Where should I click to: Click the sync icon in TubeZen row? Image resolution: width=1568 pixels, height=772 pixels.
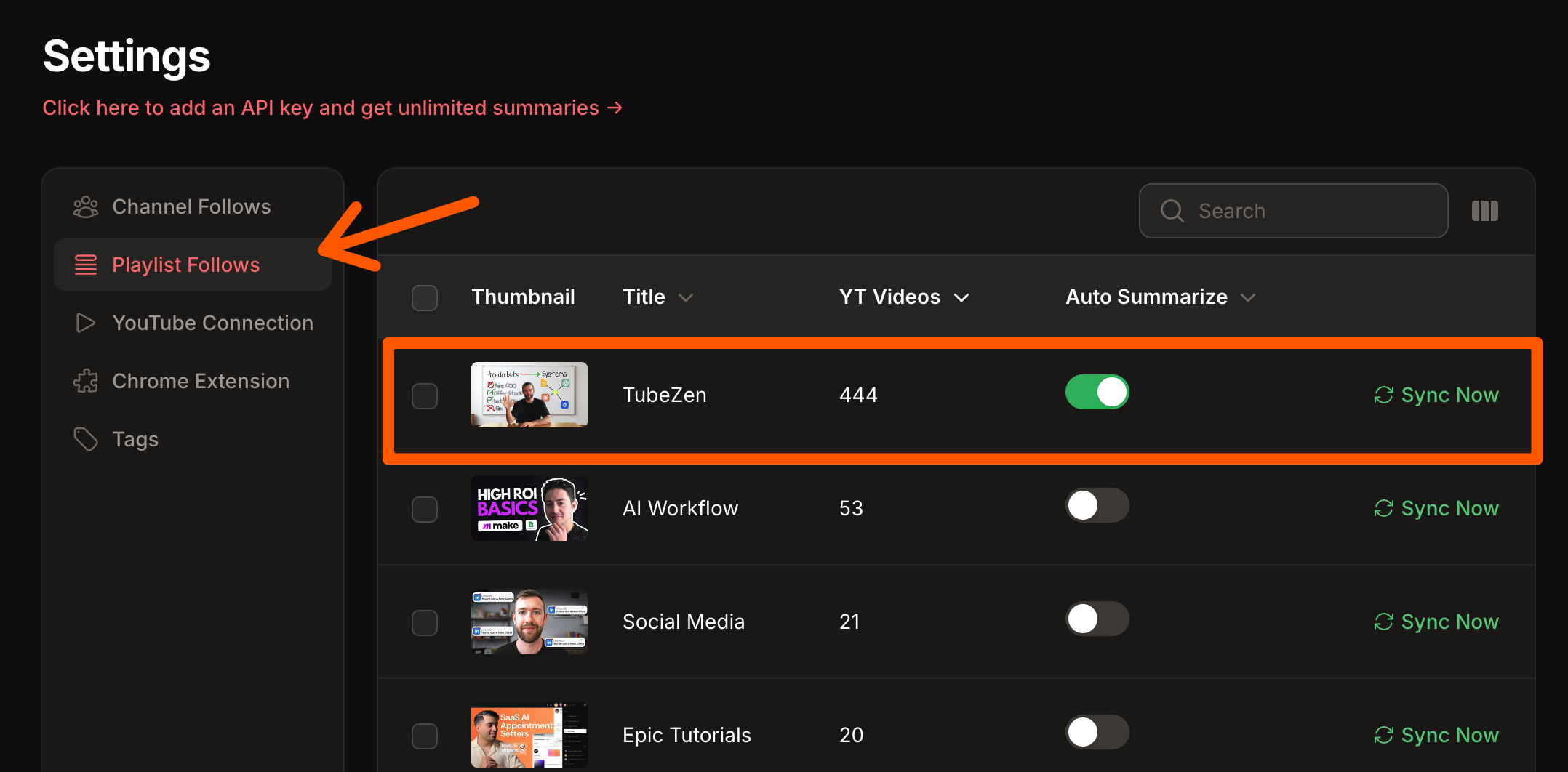1384,395
